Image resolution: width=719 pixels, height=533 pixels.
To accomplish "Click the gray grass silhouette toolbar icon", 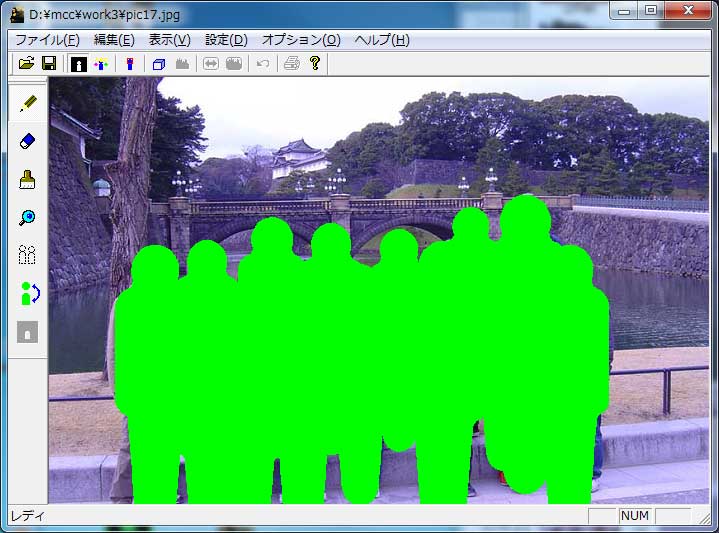I will [182, 64].
